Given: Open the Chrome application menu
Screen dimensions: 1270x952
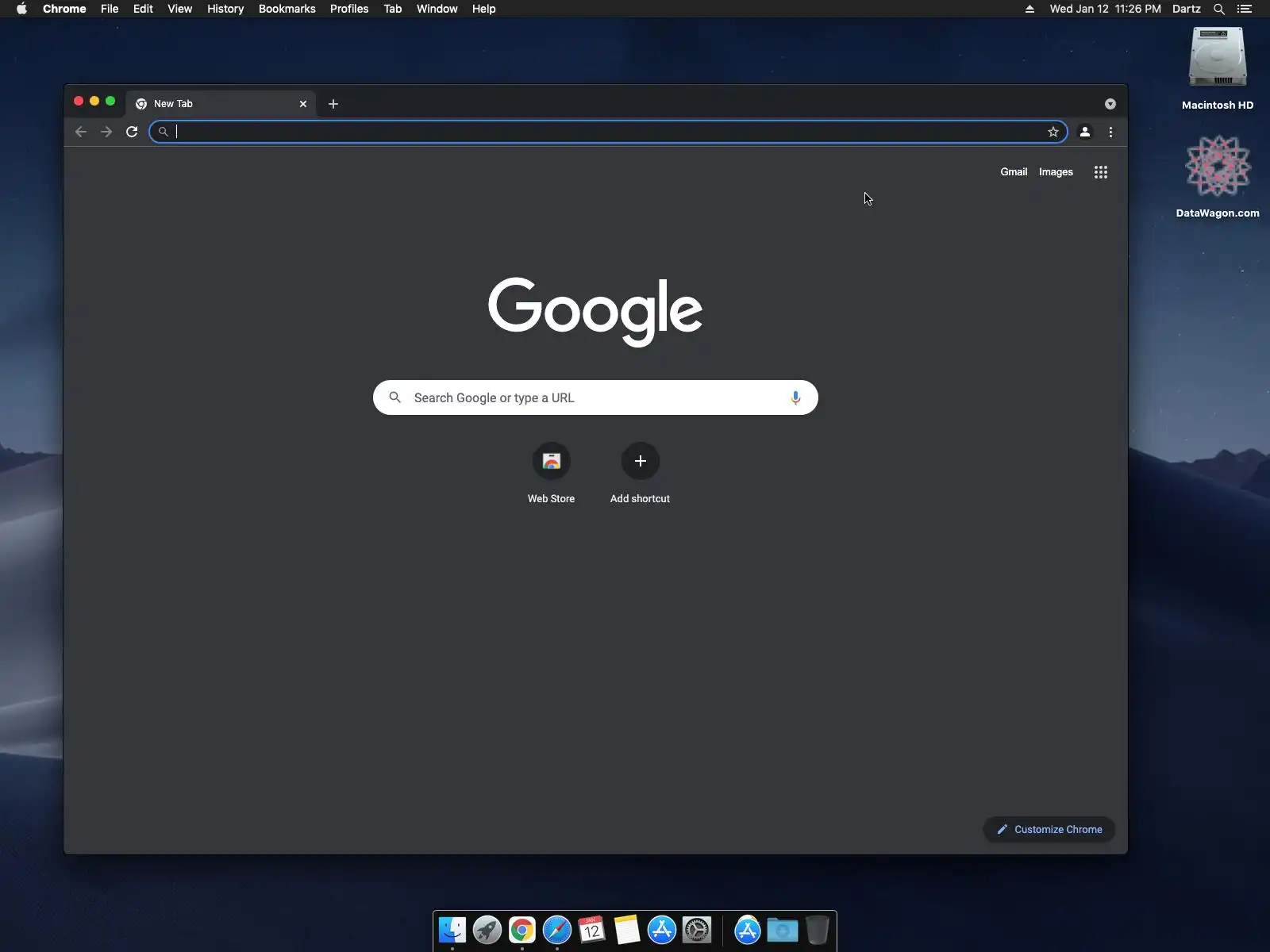Looking at the screenshot, I should click(x=64, y=9).
